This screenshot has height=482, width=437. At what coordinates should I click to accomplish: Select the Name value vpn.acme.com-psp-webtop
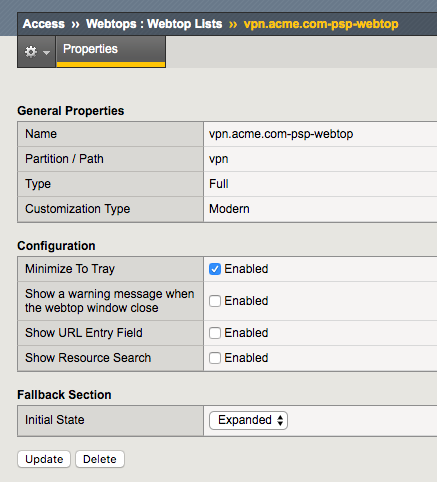point(281,134)
